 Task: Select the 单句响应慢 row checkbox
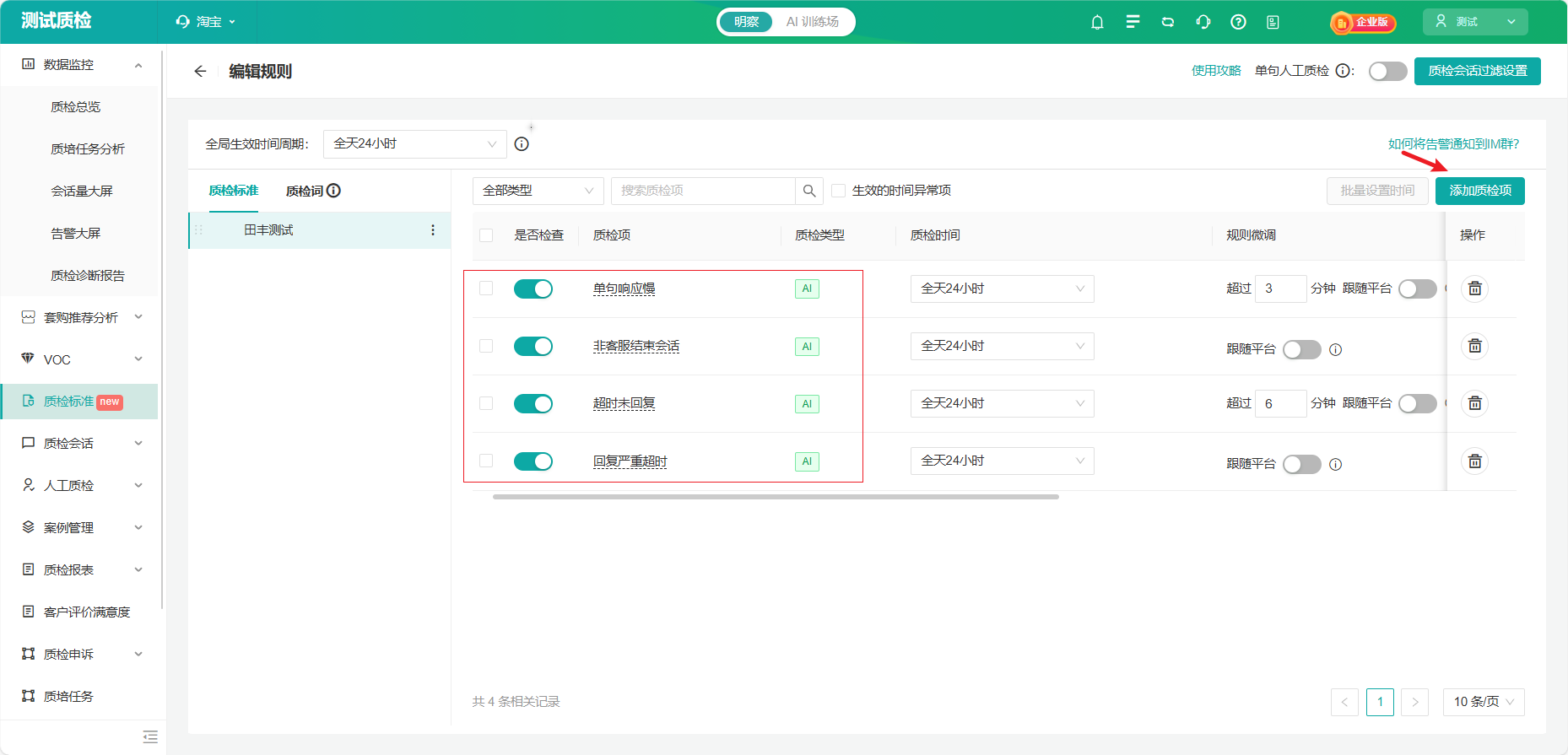[486, 289]
